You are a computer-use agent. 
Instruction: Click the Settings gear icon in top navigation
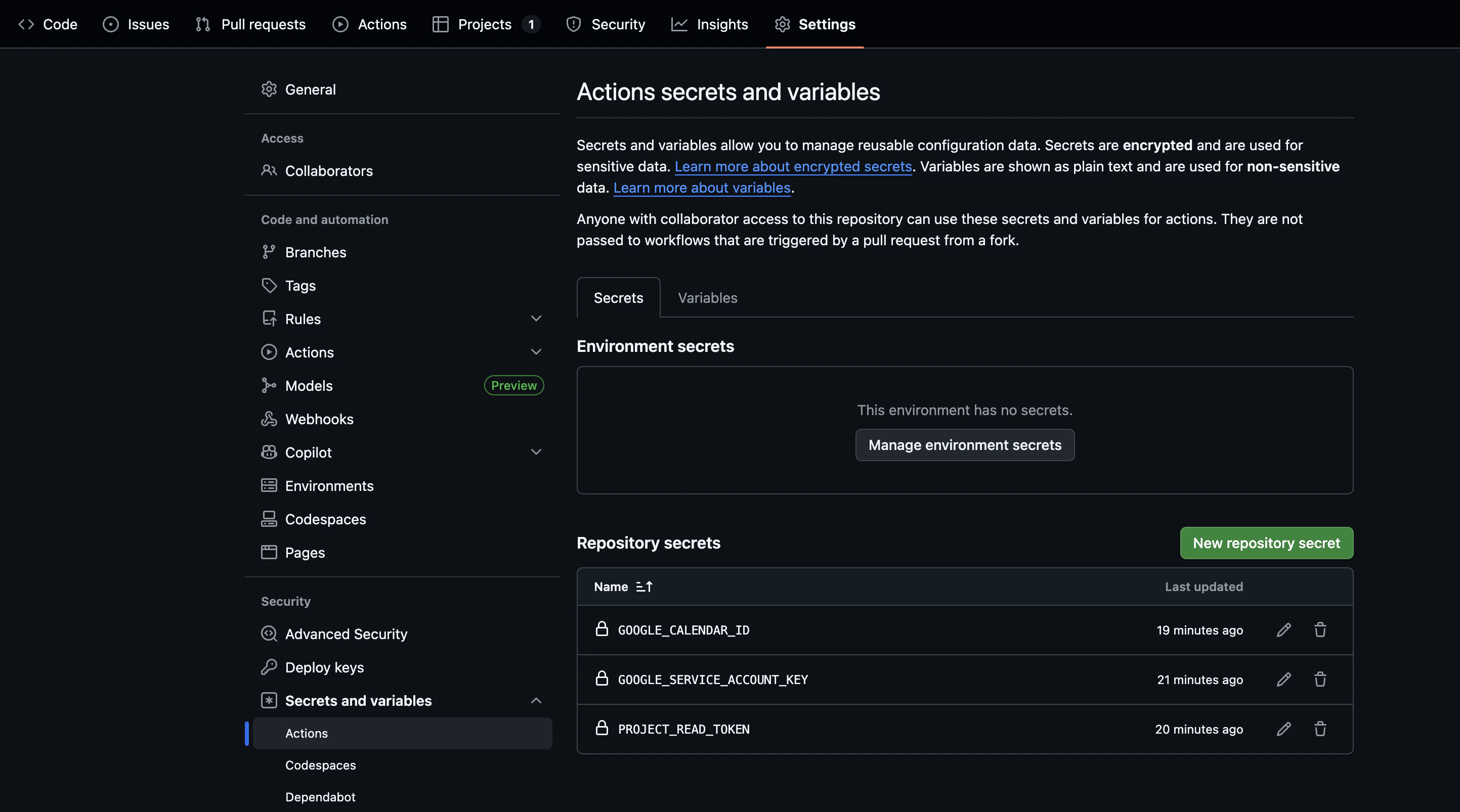pyautogui.click(x=782, y=24)
